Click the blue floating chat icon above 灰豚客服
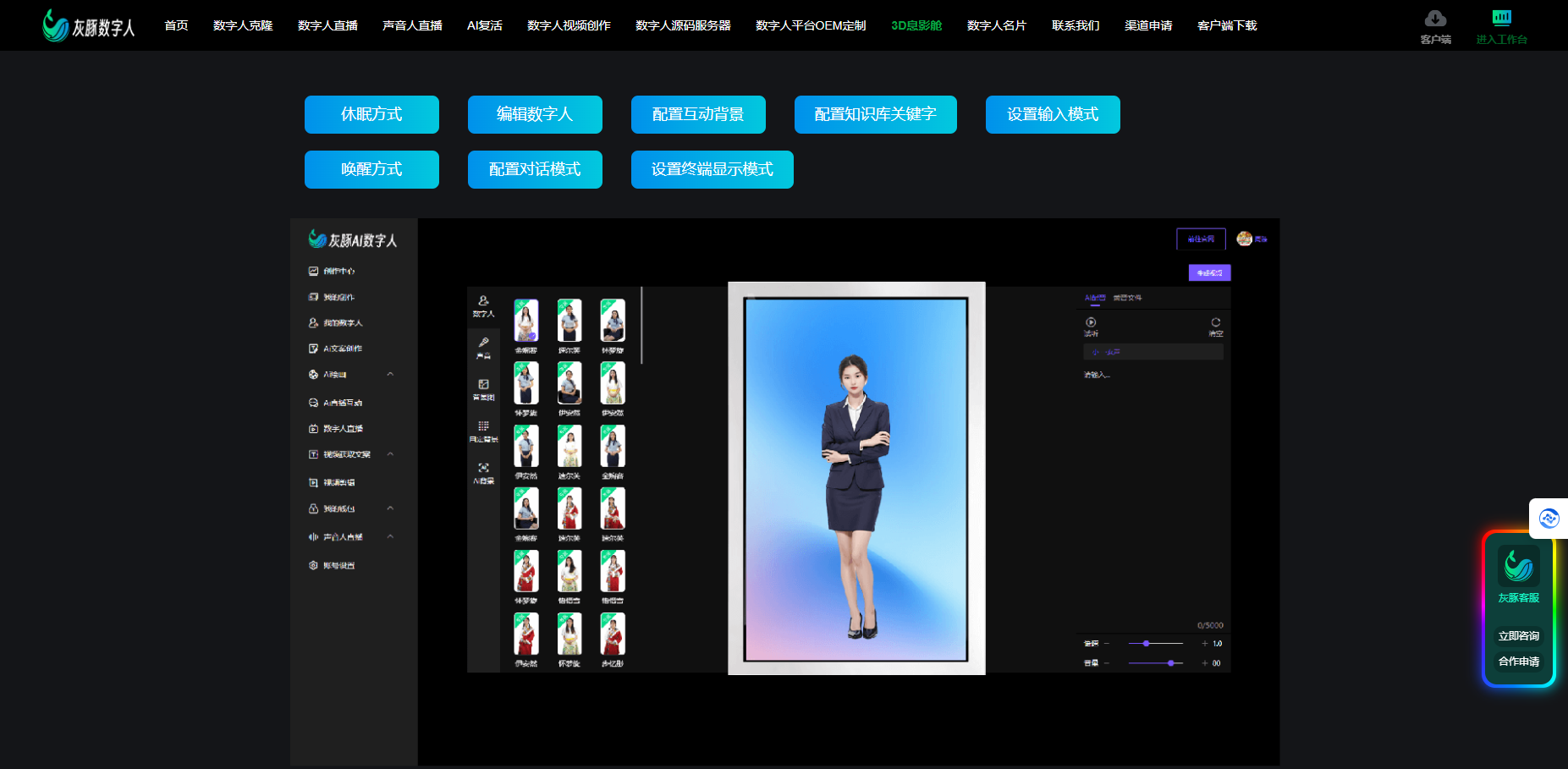This screenshot has height=769, width=1568. point(1549,519)
